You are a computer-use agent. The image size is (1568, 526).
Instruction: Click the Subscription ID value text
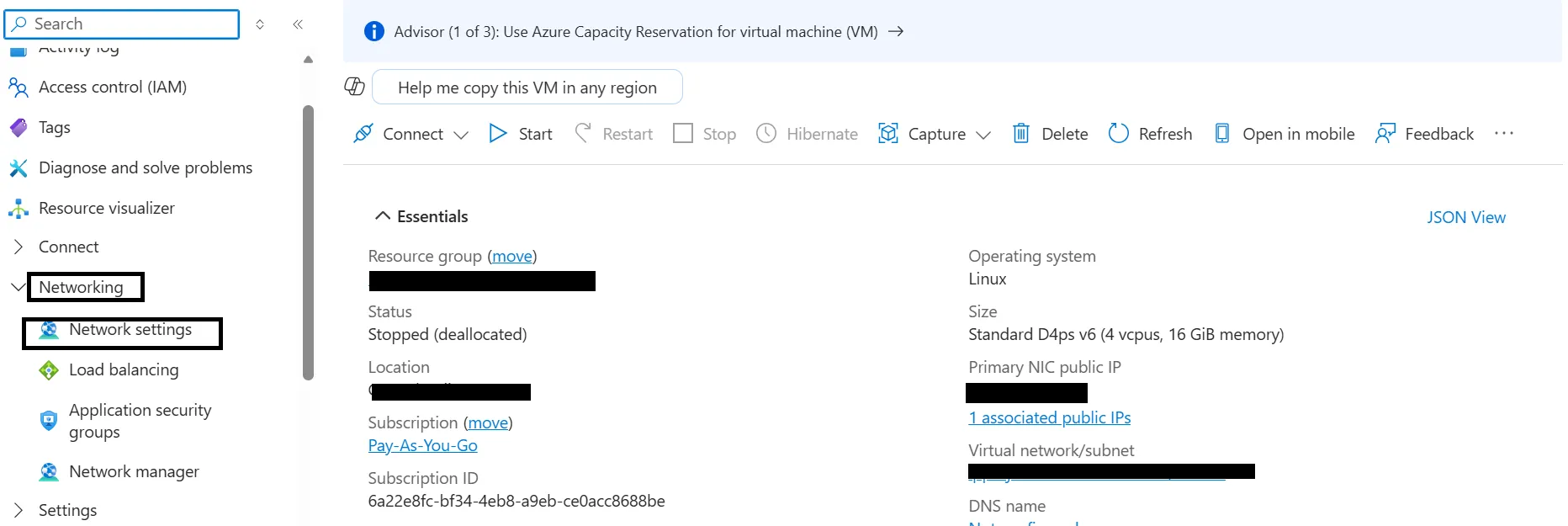coord(516,501)
